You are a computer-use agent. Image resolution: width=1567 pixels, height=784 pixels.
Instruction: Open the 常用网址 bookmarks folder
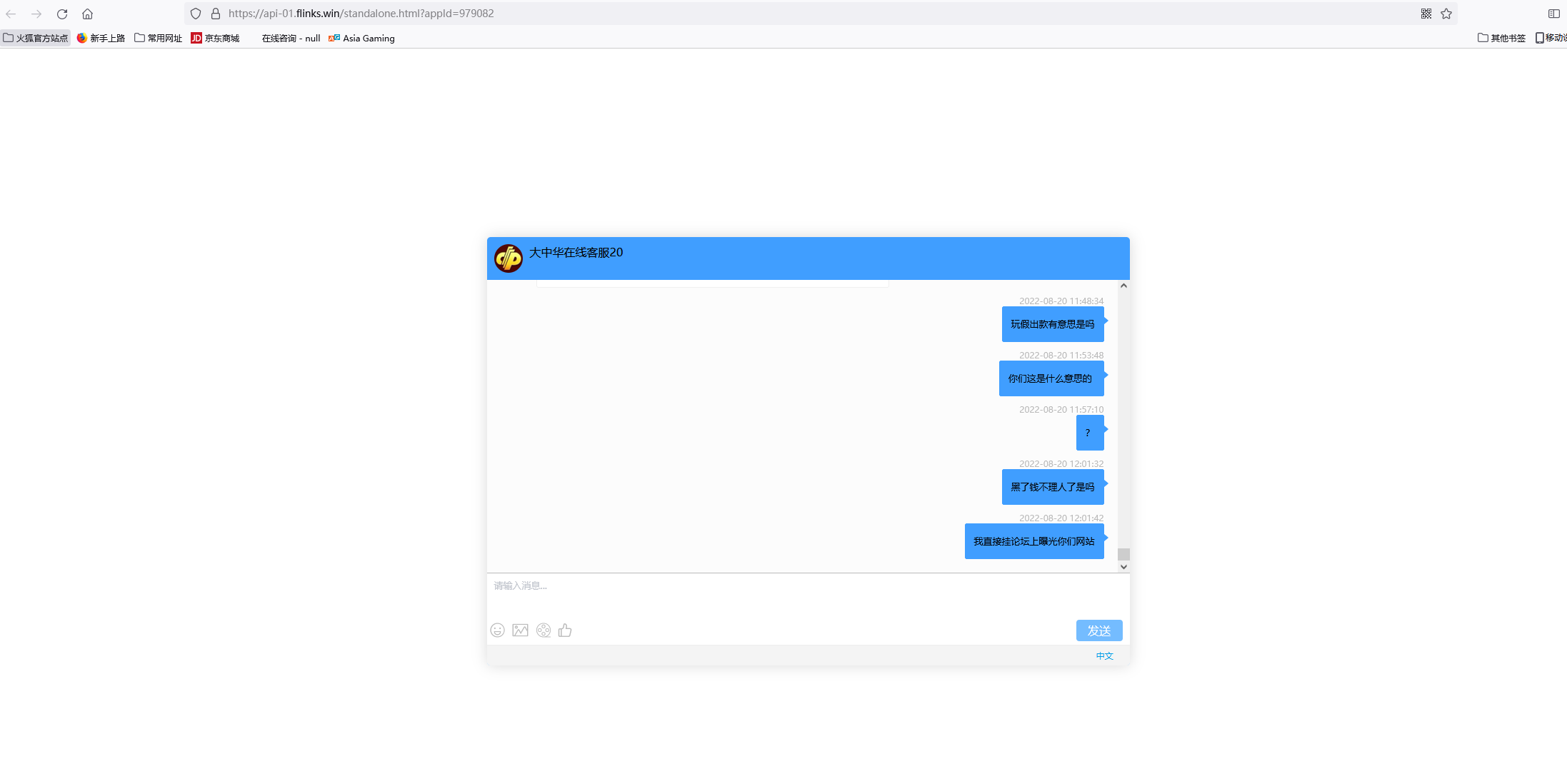[x=159, y=38]
